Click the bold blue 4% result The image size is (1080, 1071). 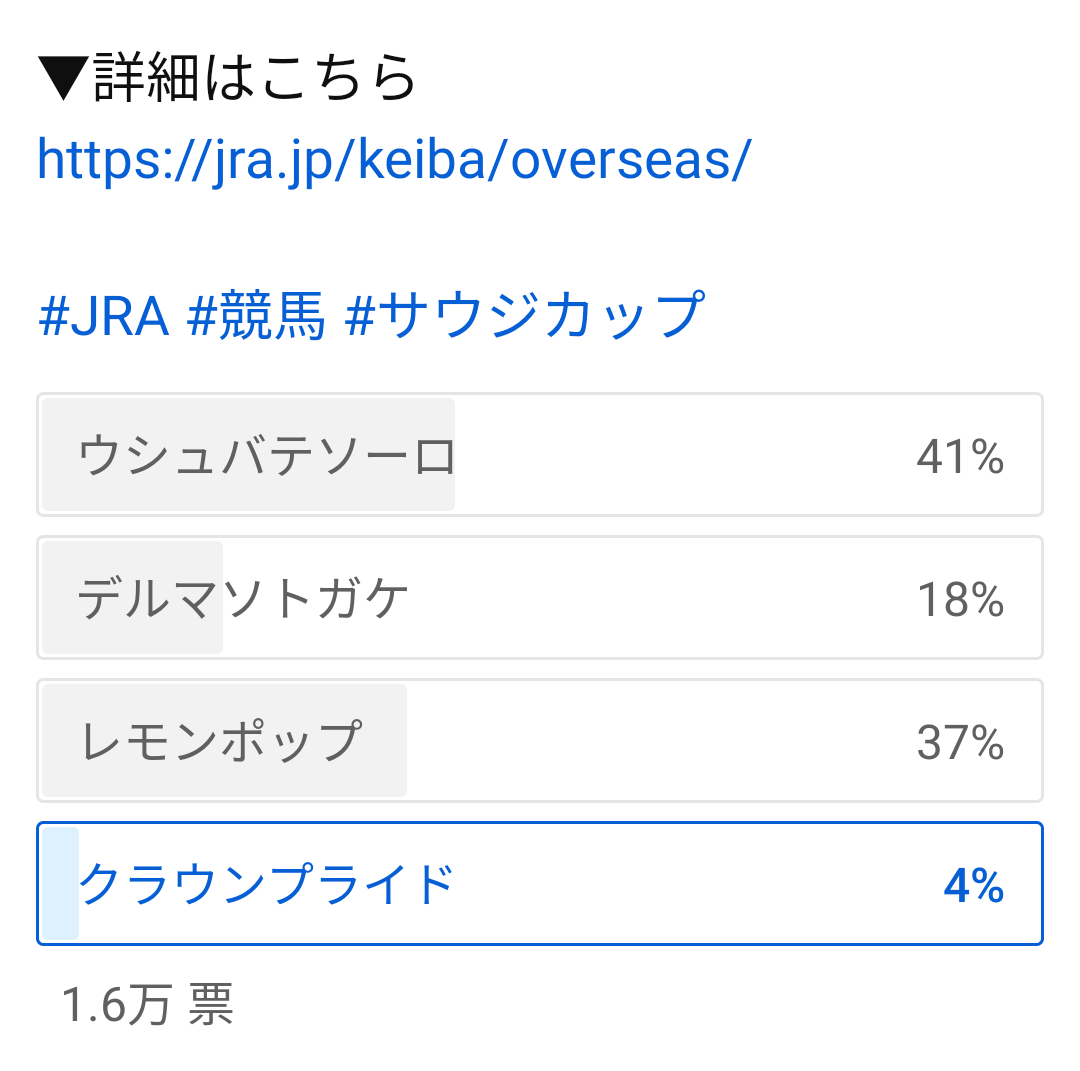tap(973, 886)
